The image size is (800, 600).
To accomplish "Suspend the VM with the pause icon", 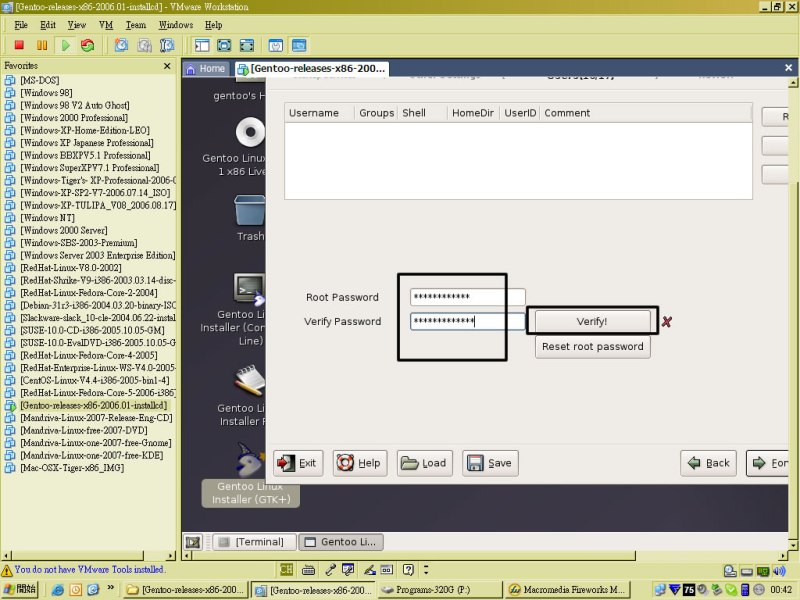I will coord(42,45).
